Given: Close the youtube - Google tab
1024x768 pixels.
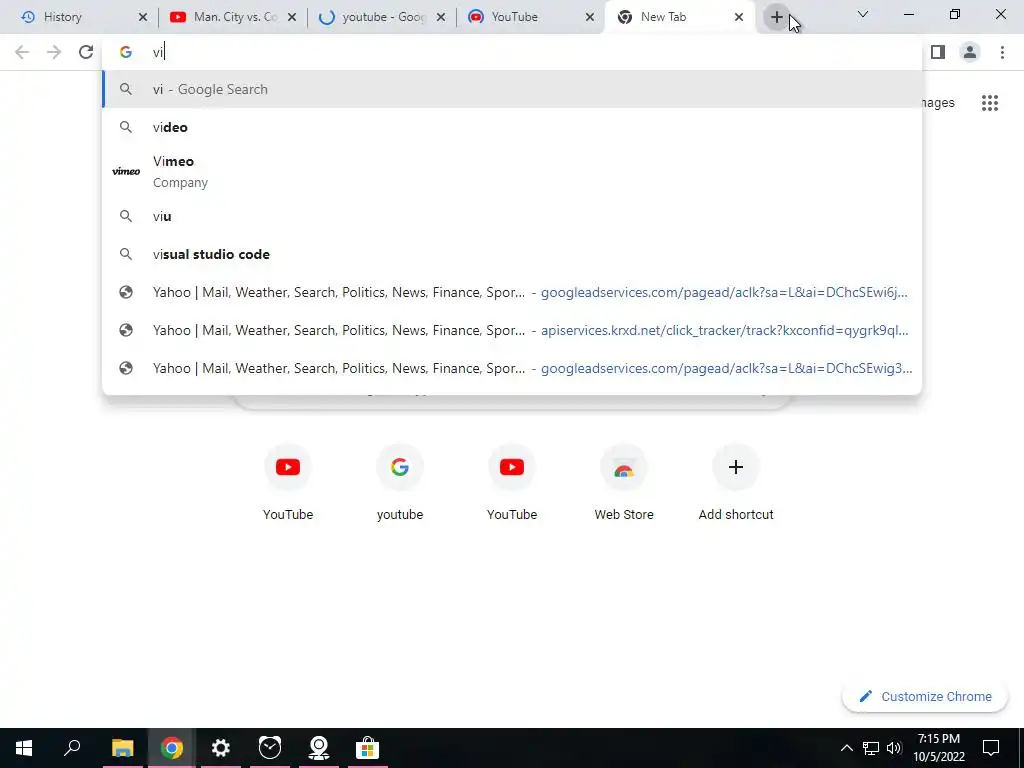Looking at the screenshot, I should 441,17.
